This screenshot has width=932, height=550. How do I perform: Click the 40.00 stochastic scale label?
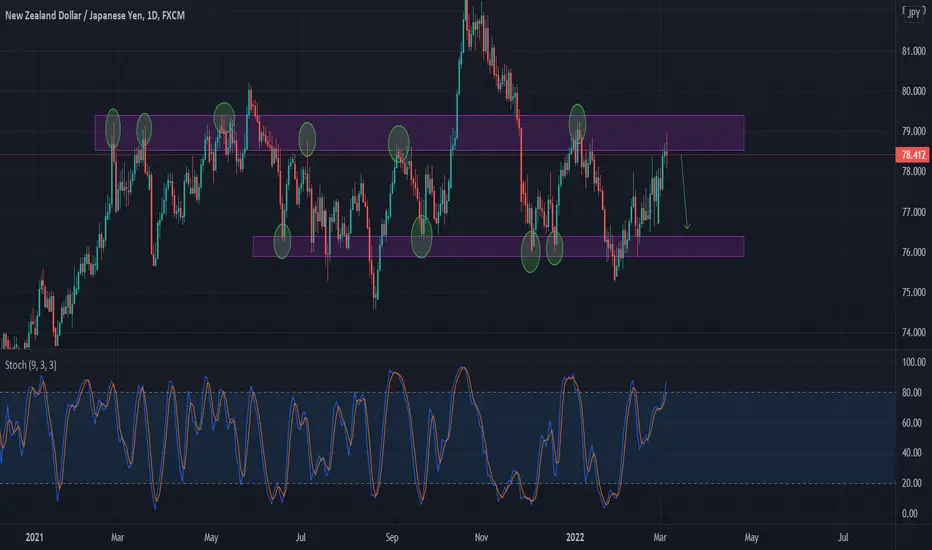pos(912,452)
